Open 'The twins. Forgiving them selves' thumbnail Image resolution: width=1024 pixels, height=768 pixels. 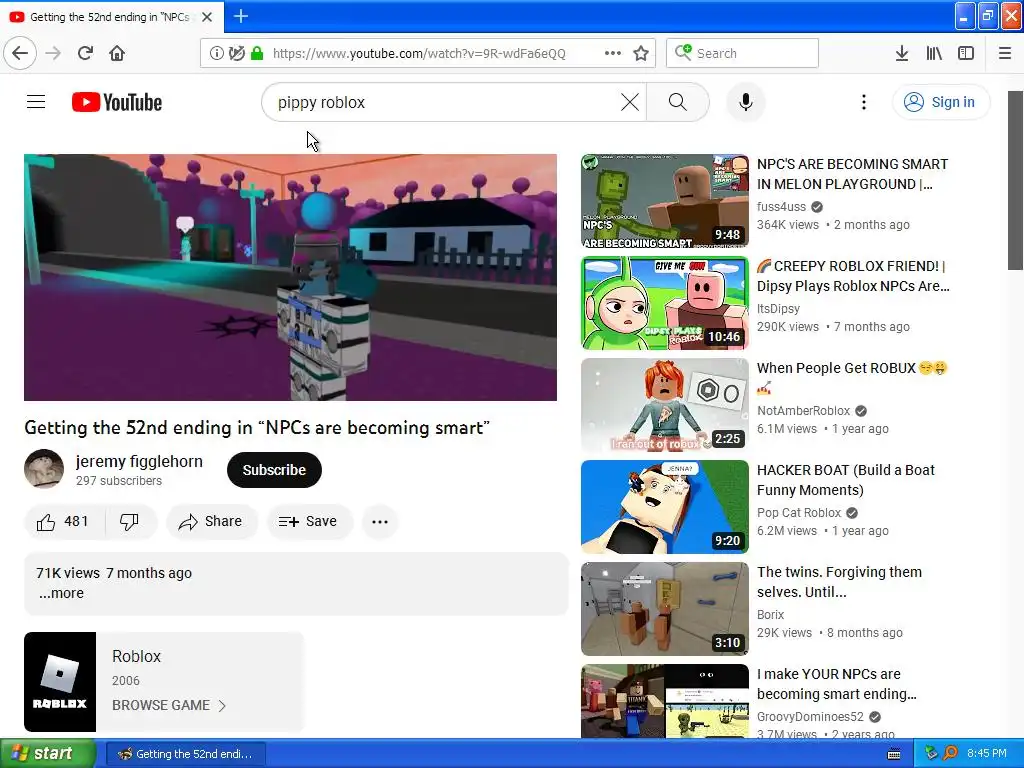coord(665,609)
